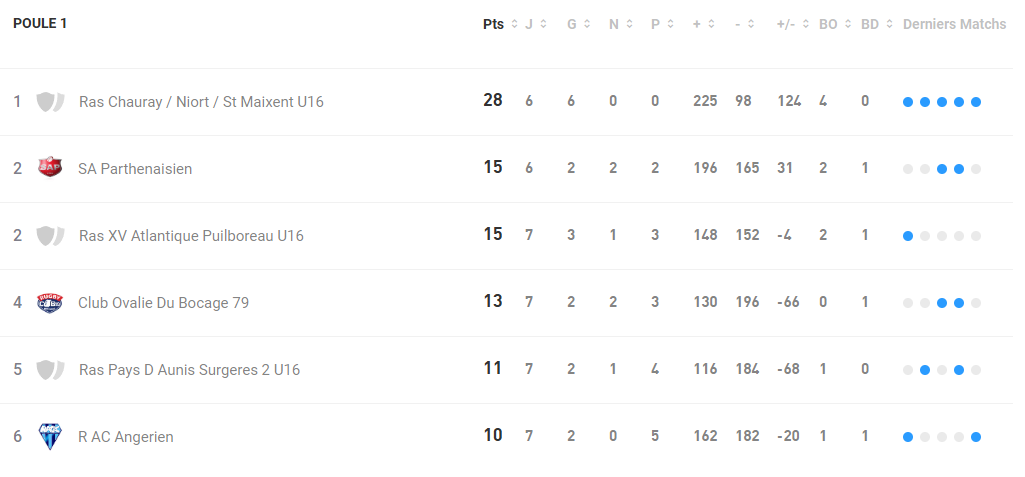Screen dimensions: 1025x477
Task: Sort by +/- point difference column
Action: coord(792,24)
